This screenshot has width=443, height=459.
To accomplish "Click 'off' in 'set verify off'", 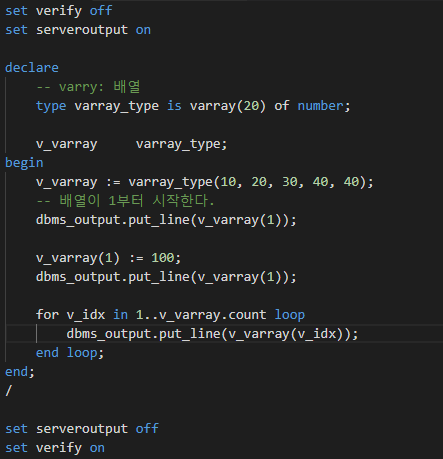I will pyautogui.click(x=101, y=11).
